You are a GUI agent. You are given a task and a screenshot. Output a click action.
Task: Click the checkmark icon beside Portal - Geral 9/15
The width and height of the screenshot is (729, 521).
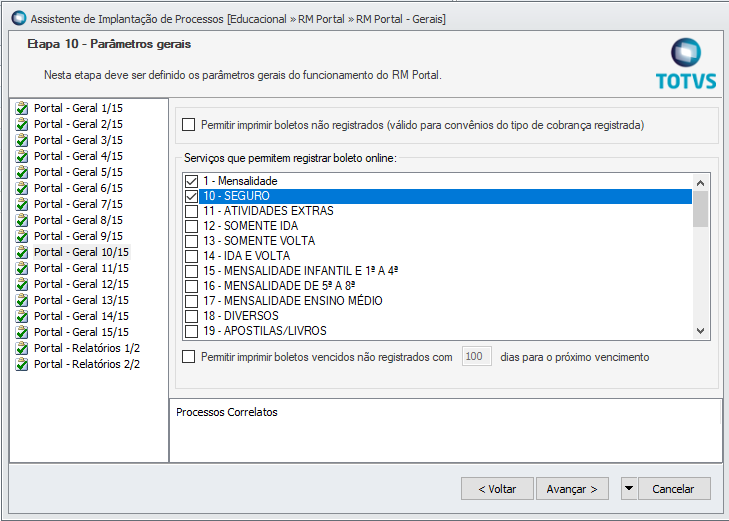21,236
